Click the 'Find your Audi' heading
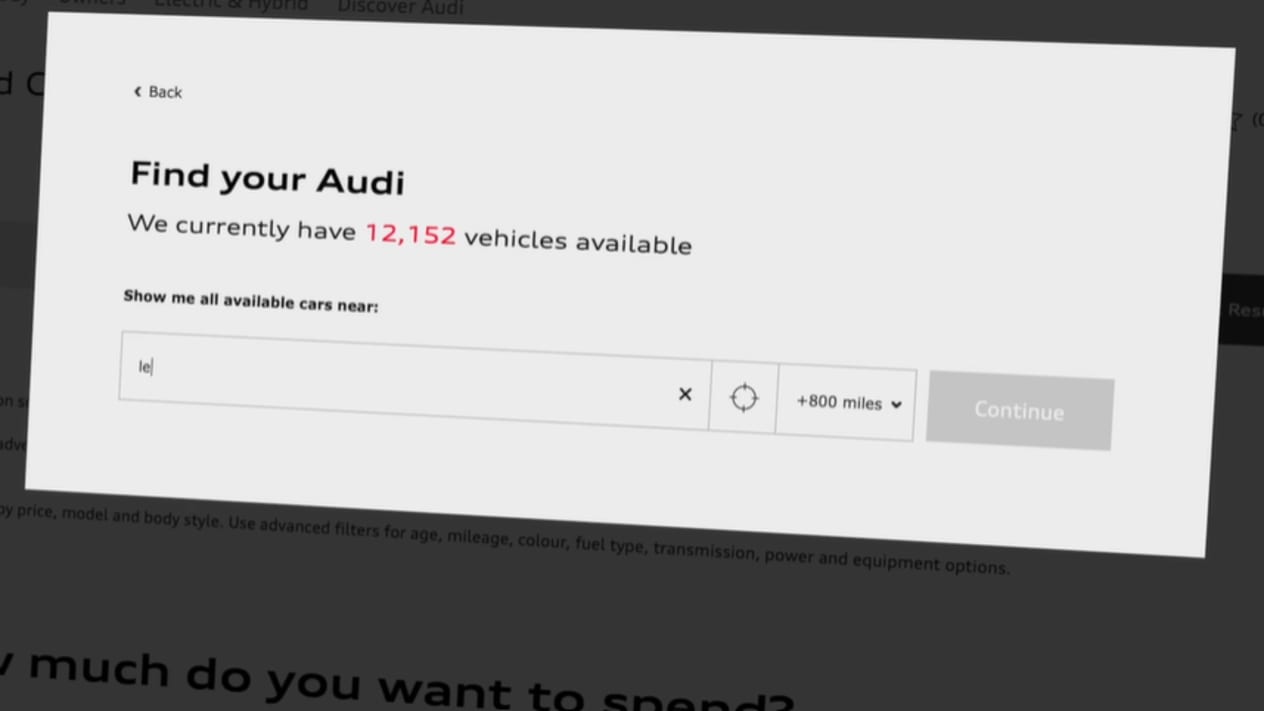 (267, 178)
